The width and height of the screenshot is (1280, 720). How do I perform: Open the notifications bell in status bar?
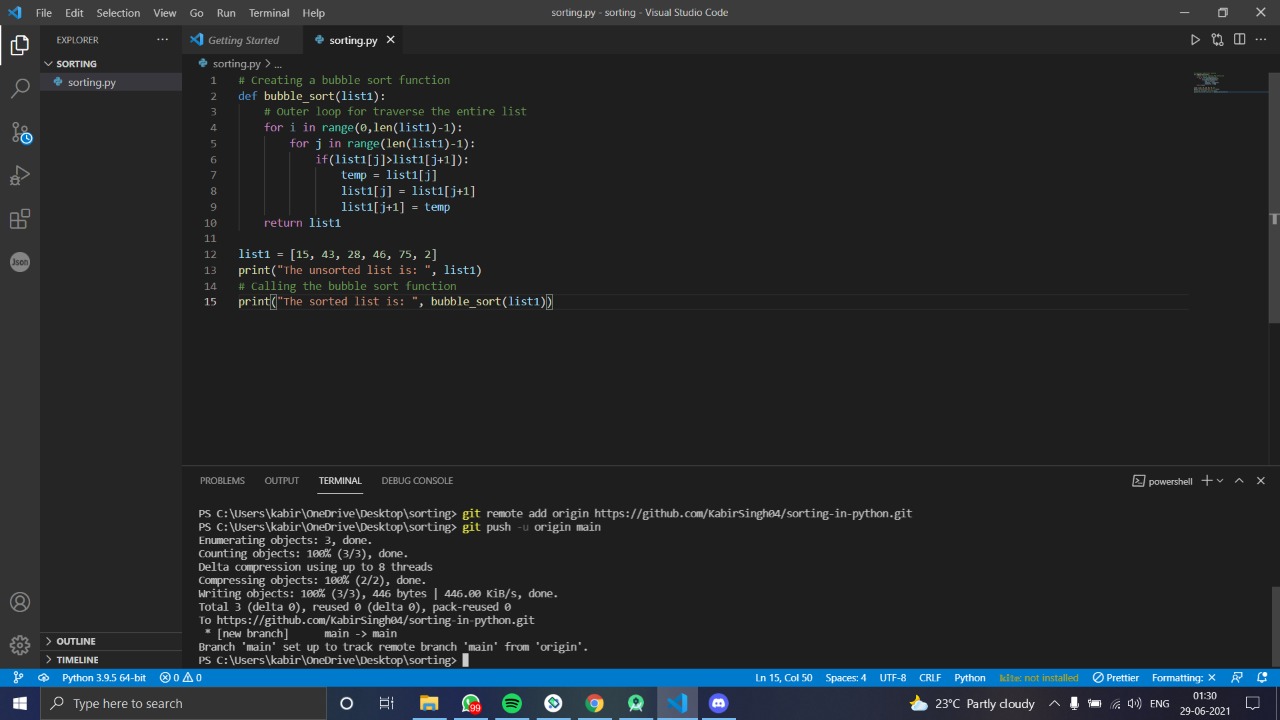coord(1263,677)
